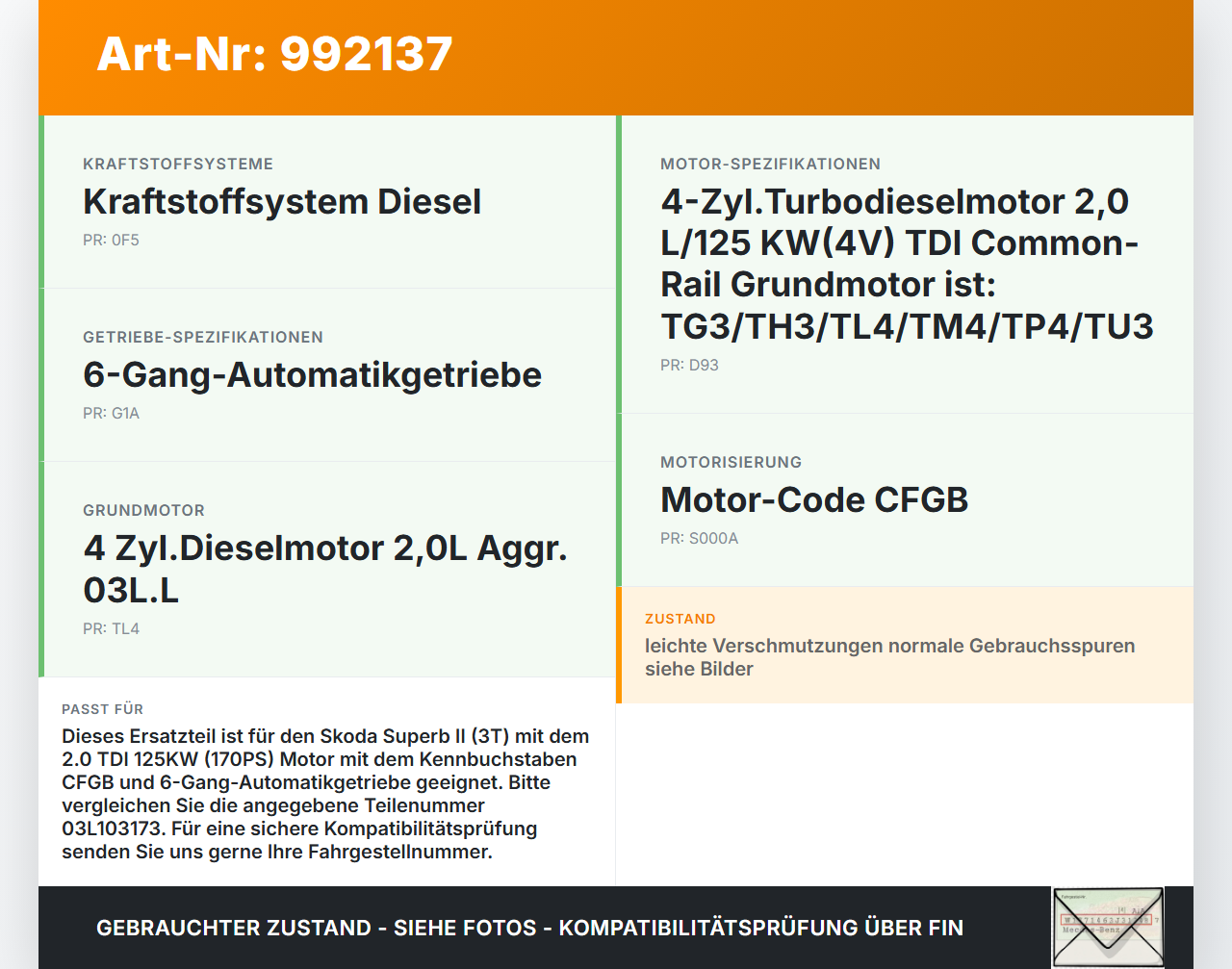Image resolution: width=1232 pixels, height=969 pixels.
Task: Click the leichte Verschmutzungen condition text
Action: (x=889, y=657)
